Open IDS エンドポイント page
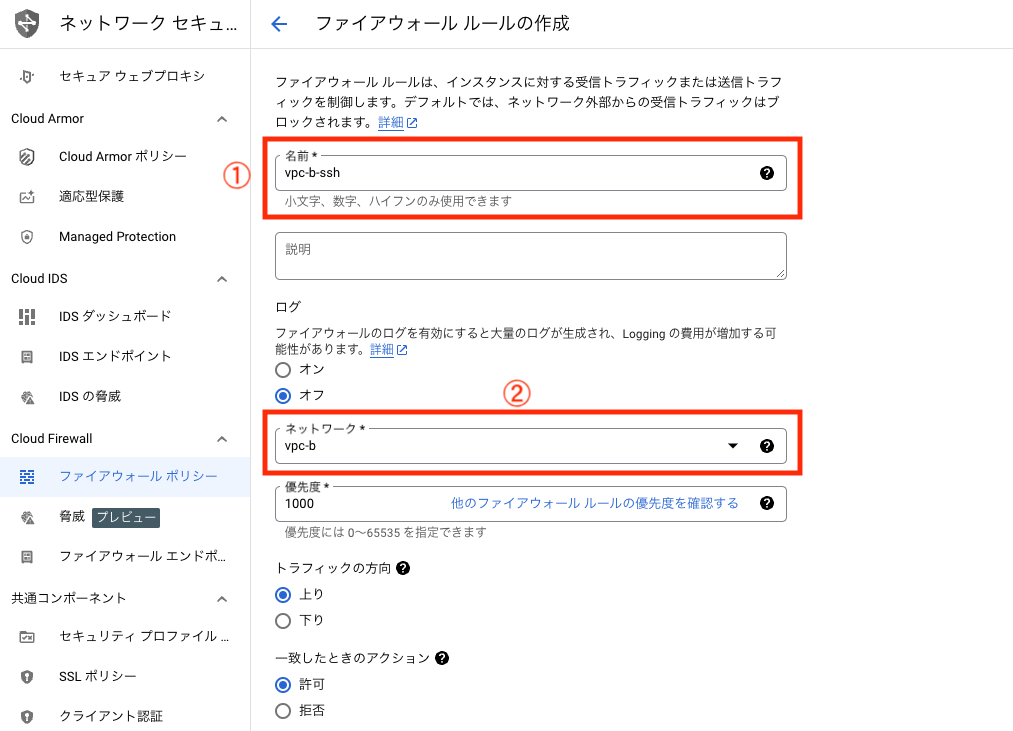1013x731 pixels. point(115,356)
